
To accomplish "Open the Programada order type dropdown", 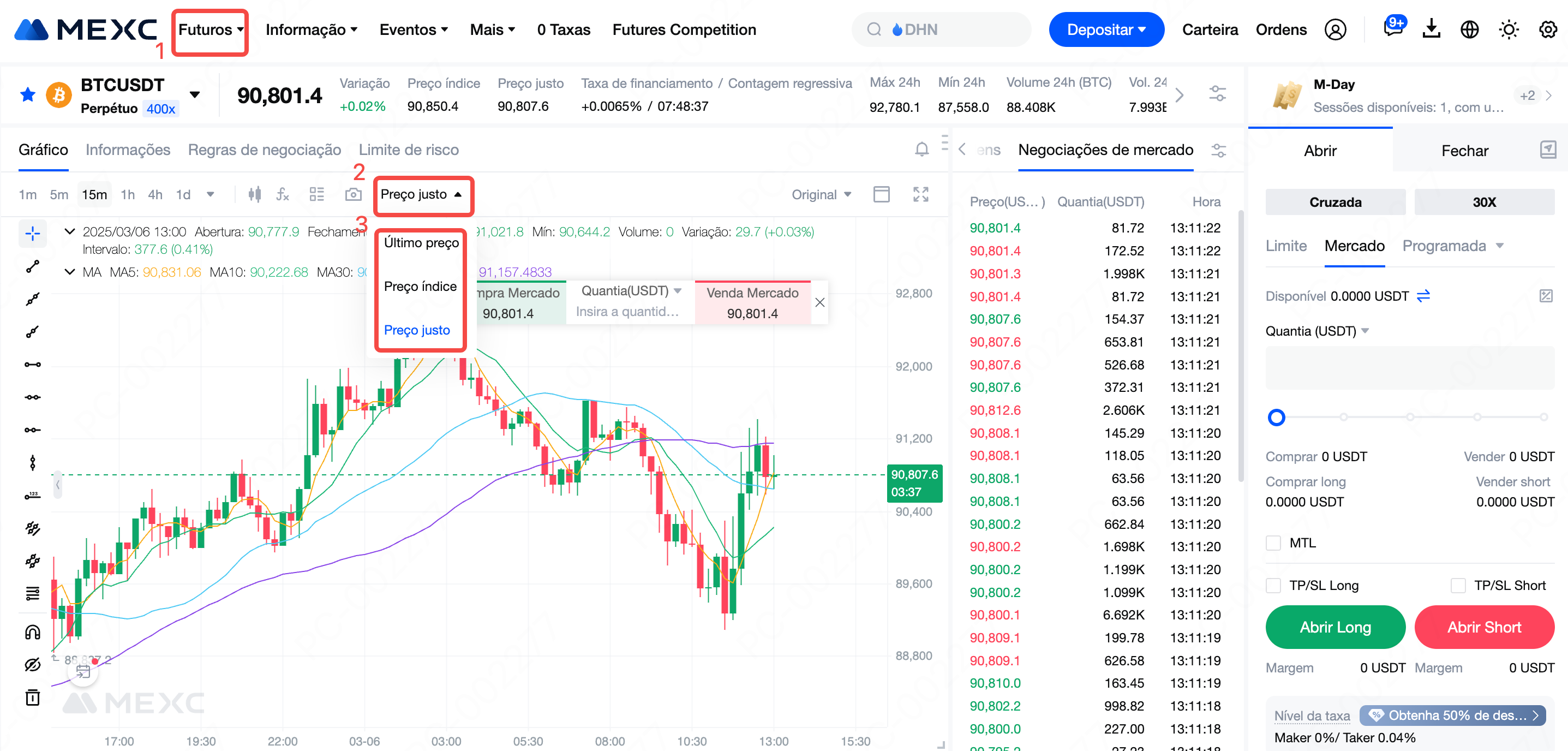I will pos(1452,246).
